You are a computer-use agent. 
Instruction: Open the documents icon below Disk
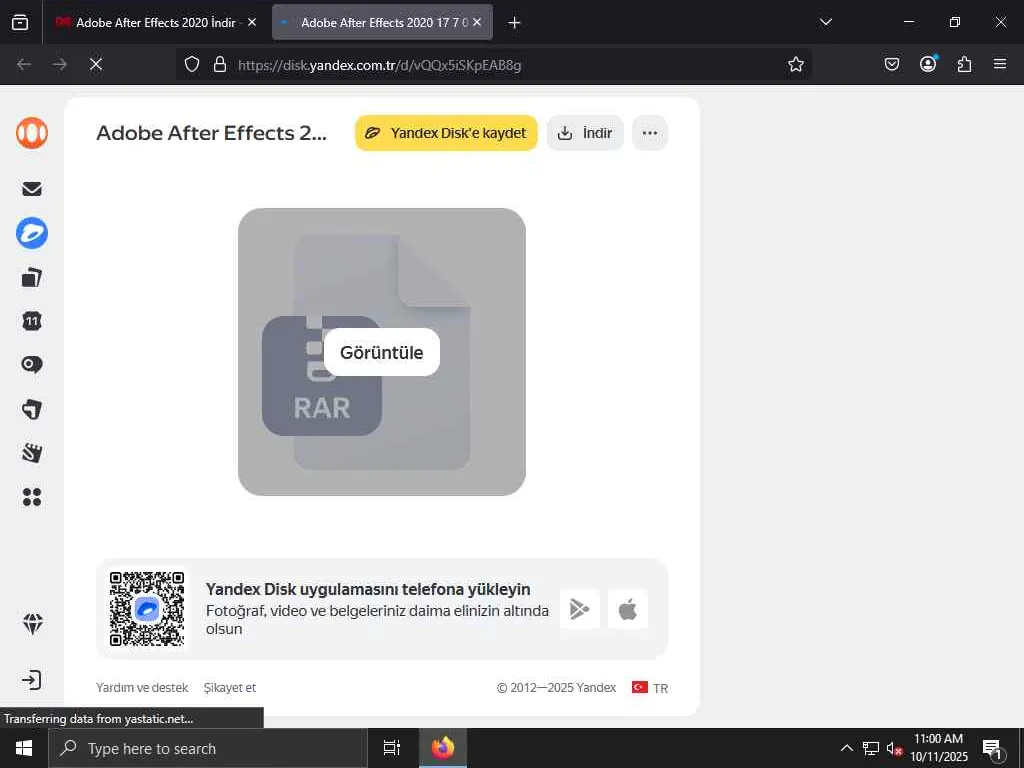pos(32,278)
